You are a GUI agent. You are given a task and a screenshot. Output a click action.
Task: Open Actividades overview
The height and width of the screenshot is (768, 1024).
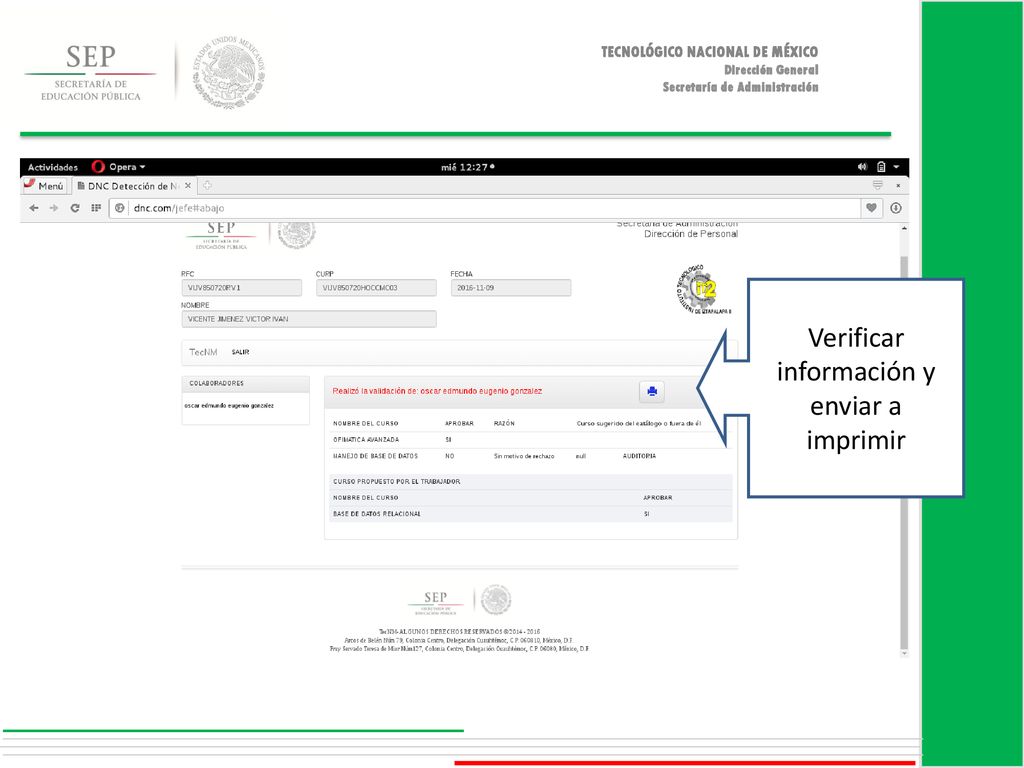tap(52, 167)
